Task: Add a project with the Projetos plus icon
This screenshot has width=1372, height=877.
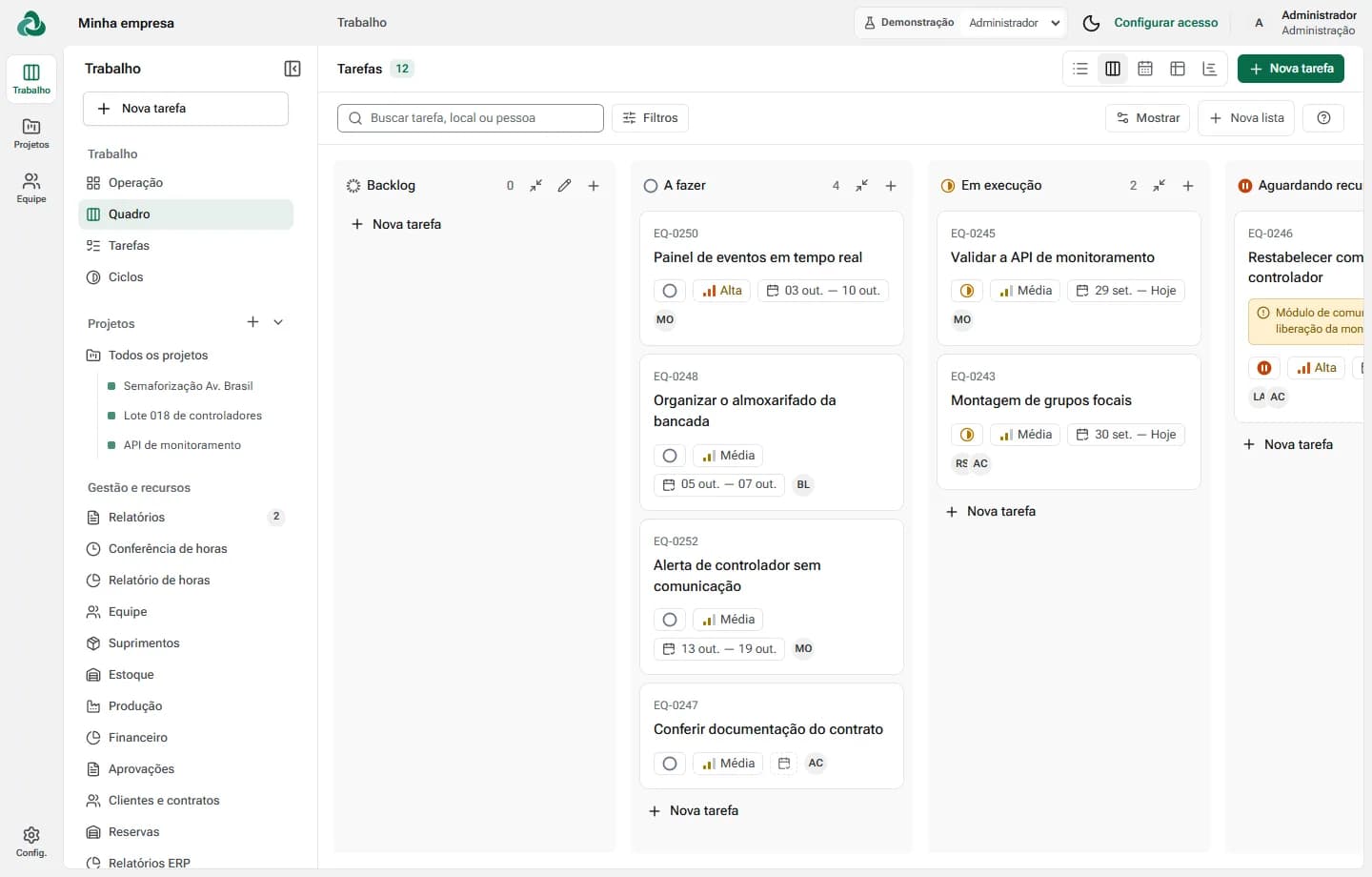Action: 252,322
